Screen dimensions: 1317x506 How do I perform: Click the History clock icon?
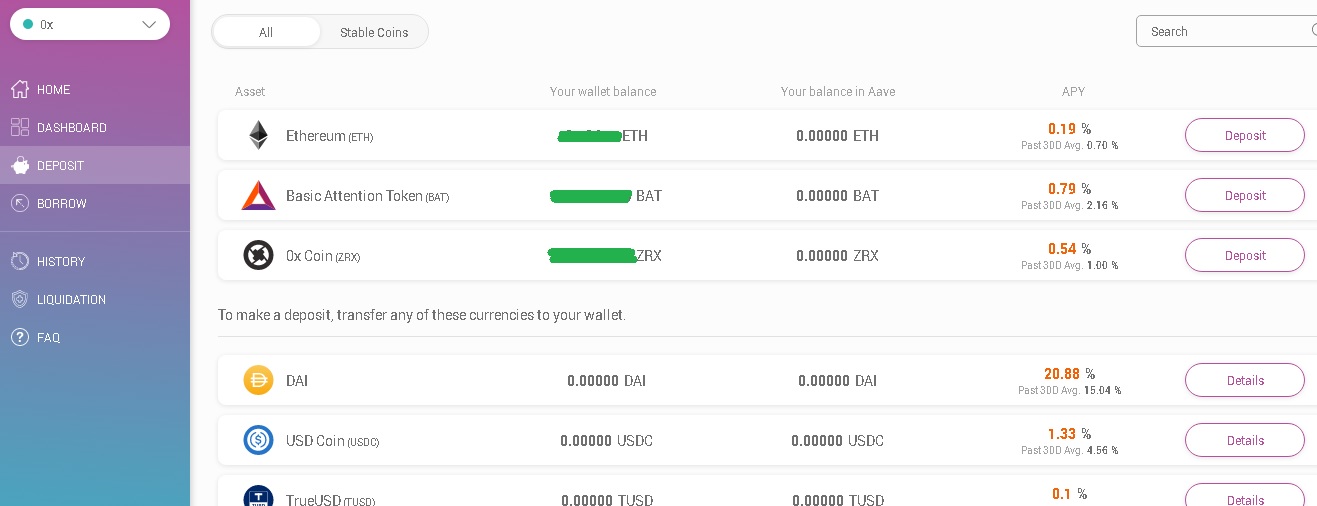tap(20, 261)
